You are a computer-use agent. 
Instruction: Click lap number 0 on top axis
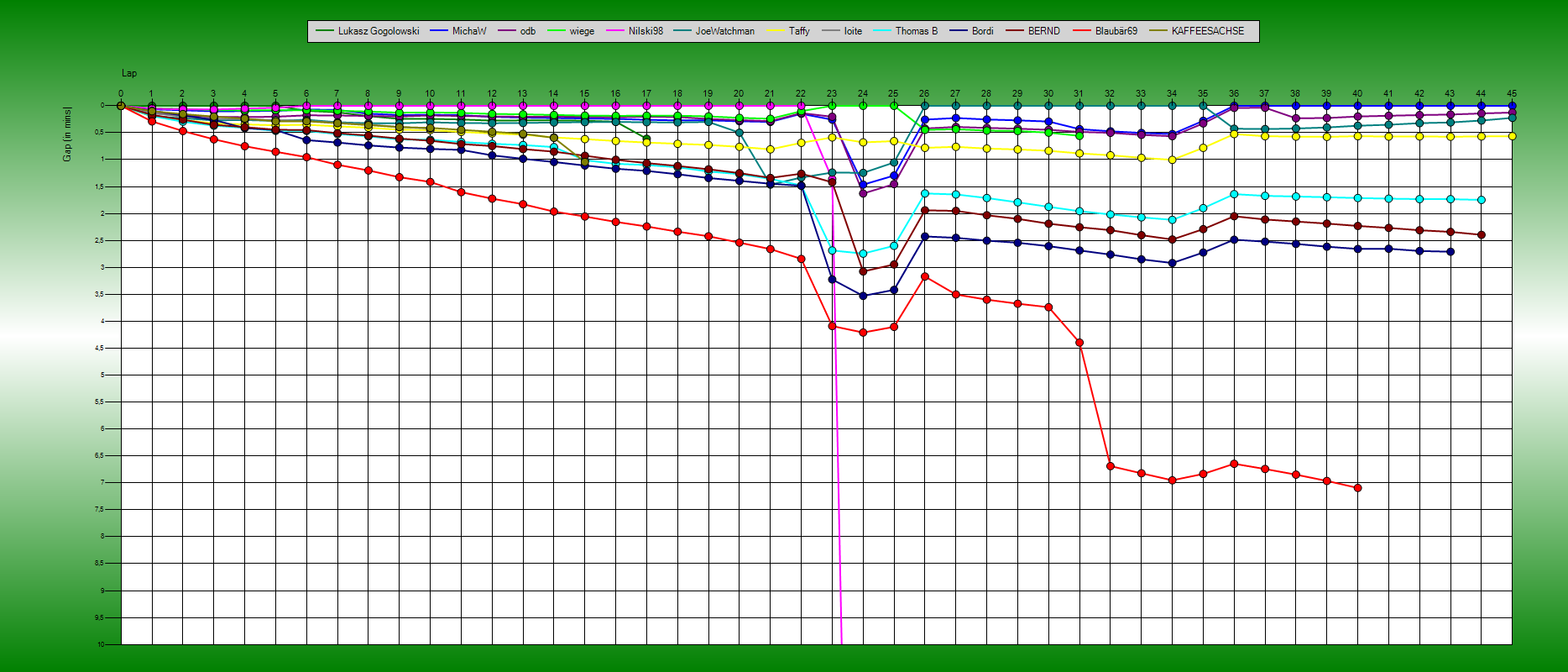[121, 94]
